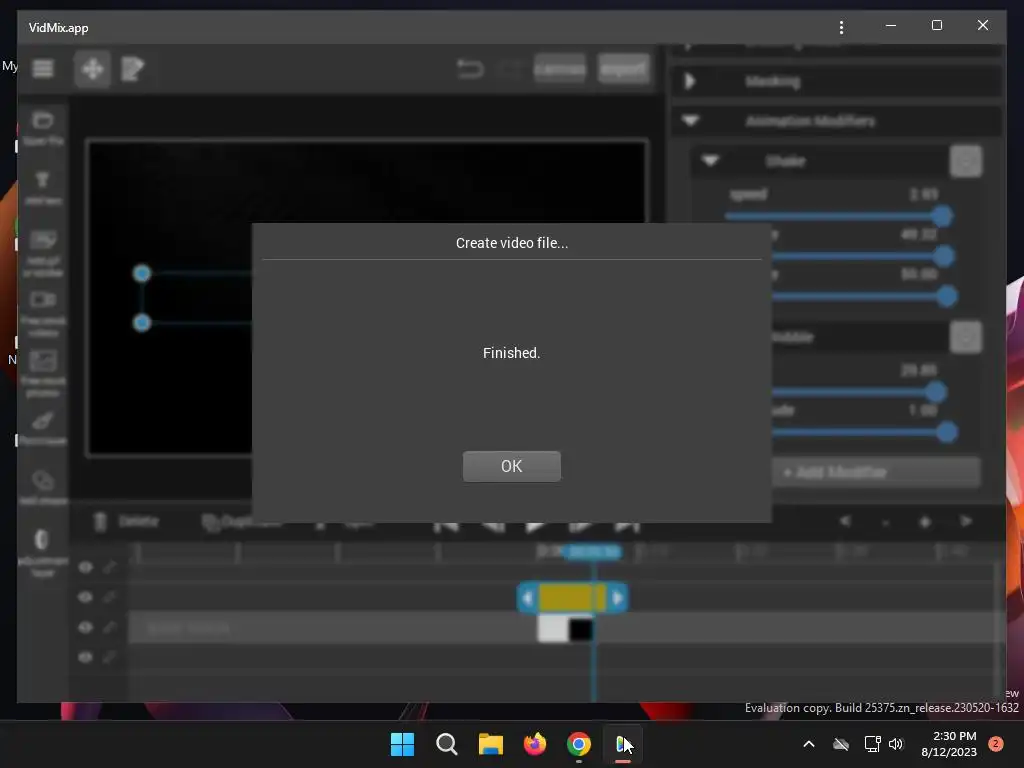Click the Delete trash button above timeline

tap(127, 521)
